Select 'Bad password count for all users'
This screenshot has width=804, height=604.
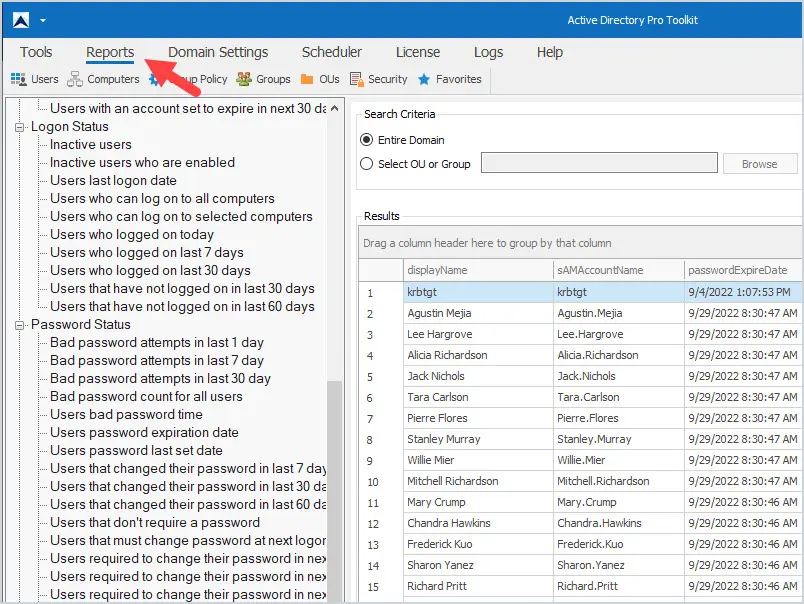(x=146, y=396)
